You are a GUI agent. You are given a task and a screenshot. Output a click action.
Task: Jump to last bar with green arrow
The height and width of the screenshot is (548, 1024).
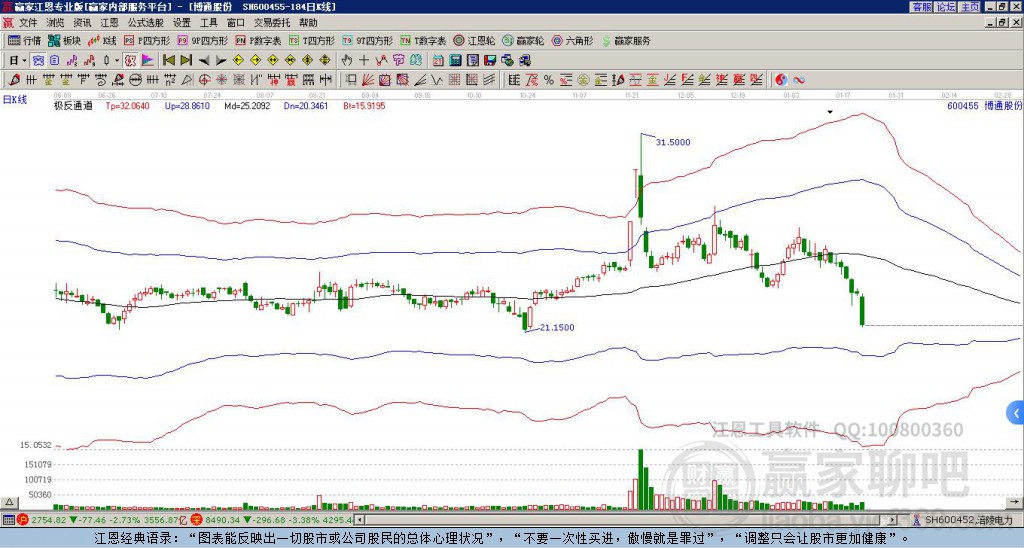(186, 61)
